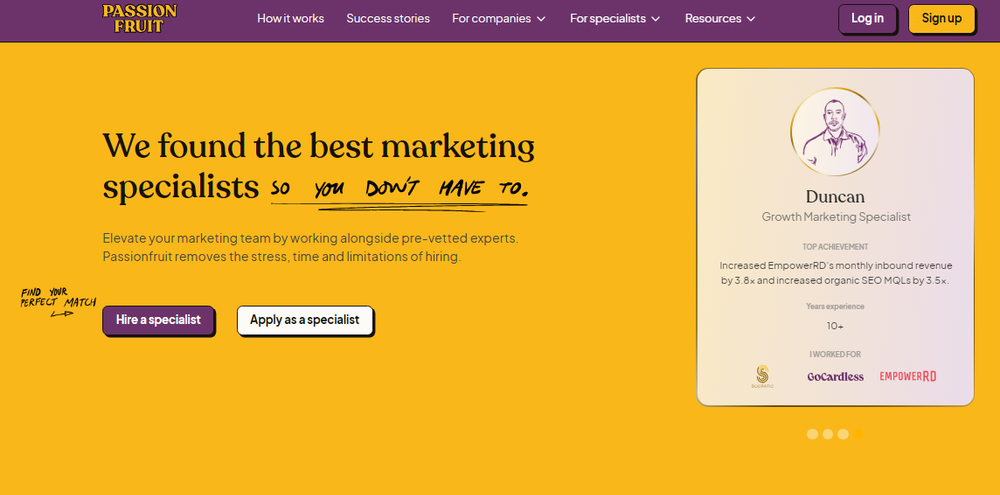Click Hire a specialist button
This screenshot has width=1000, height=495.
click(158, 320)
